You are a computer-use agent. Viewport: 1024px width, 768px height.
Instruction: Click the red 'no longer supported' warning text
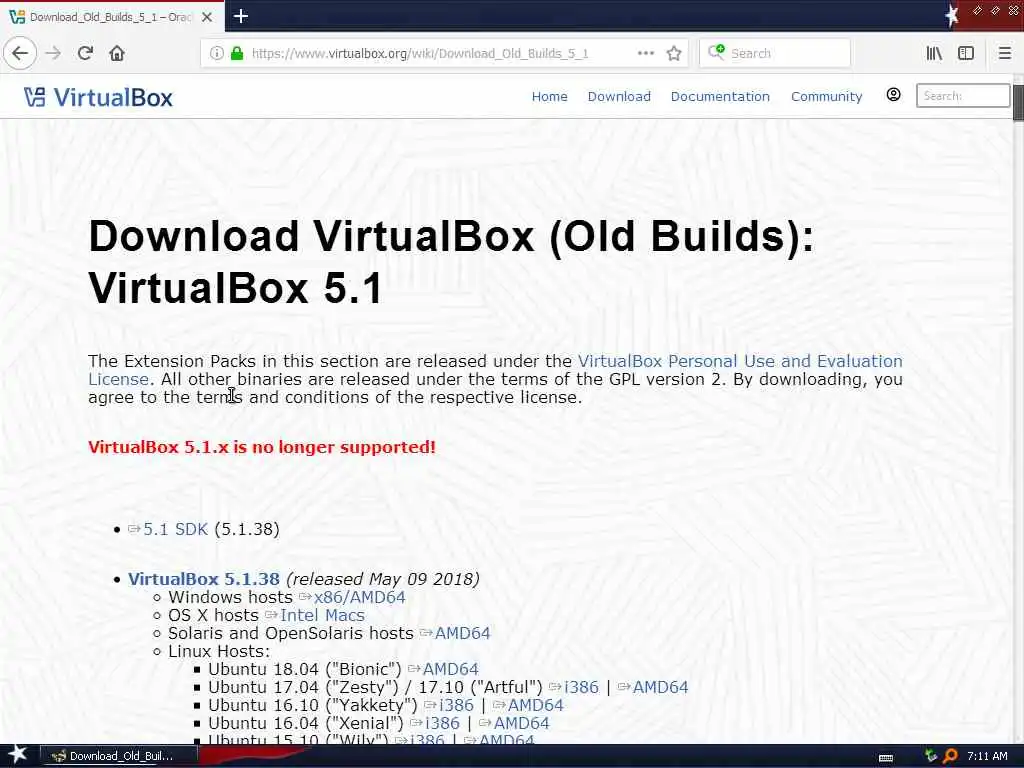(262, 447)
